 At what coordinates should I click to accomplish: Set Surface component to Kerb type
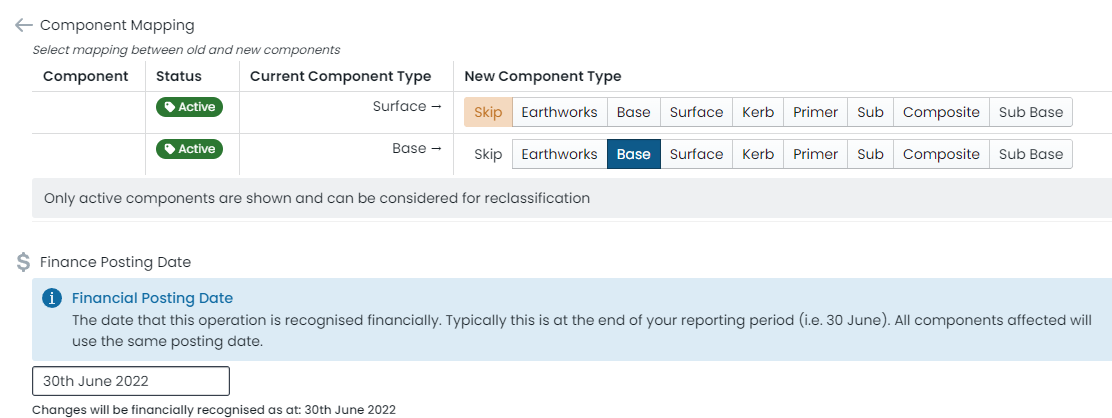point(758,112)
